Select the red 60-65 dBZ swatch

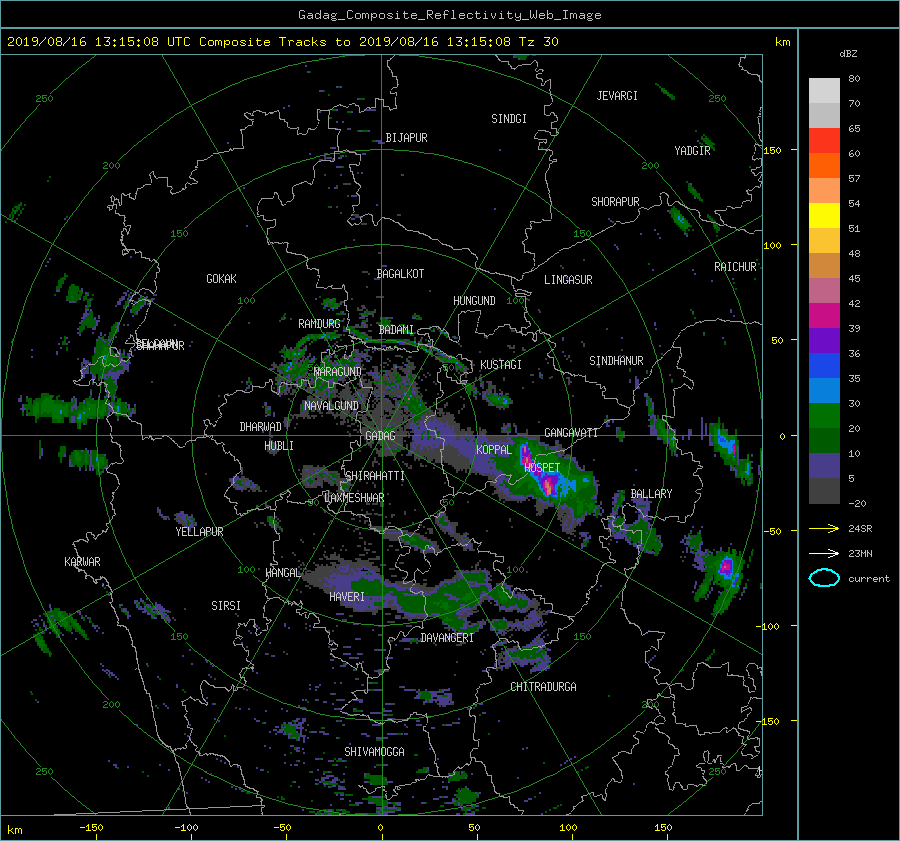click(x=824, y=141)
